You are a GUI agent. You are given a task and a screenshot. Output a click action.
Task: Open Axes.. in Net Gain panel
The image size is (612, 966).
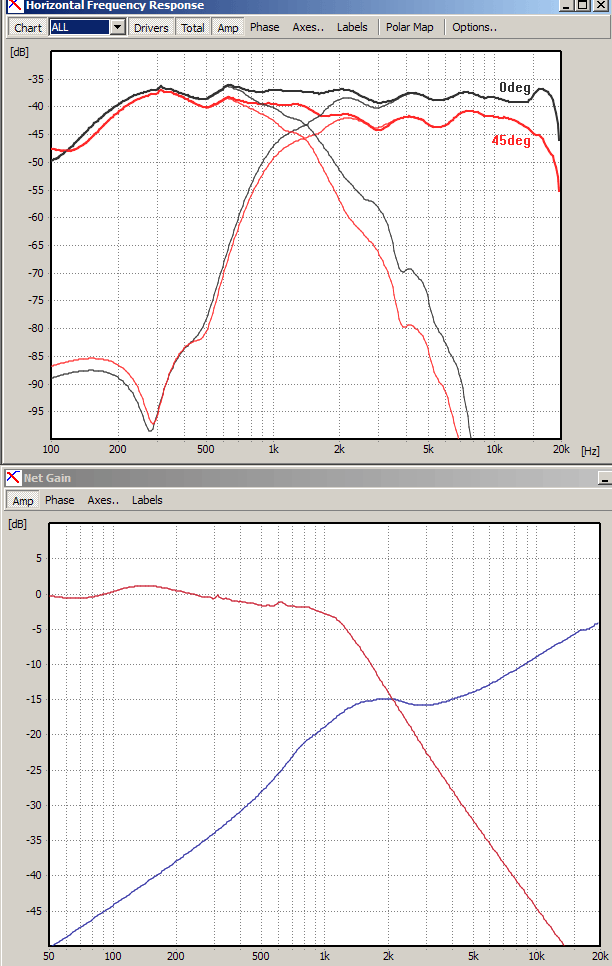point(103,500)
